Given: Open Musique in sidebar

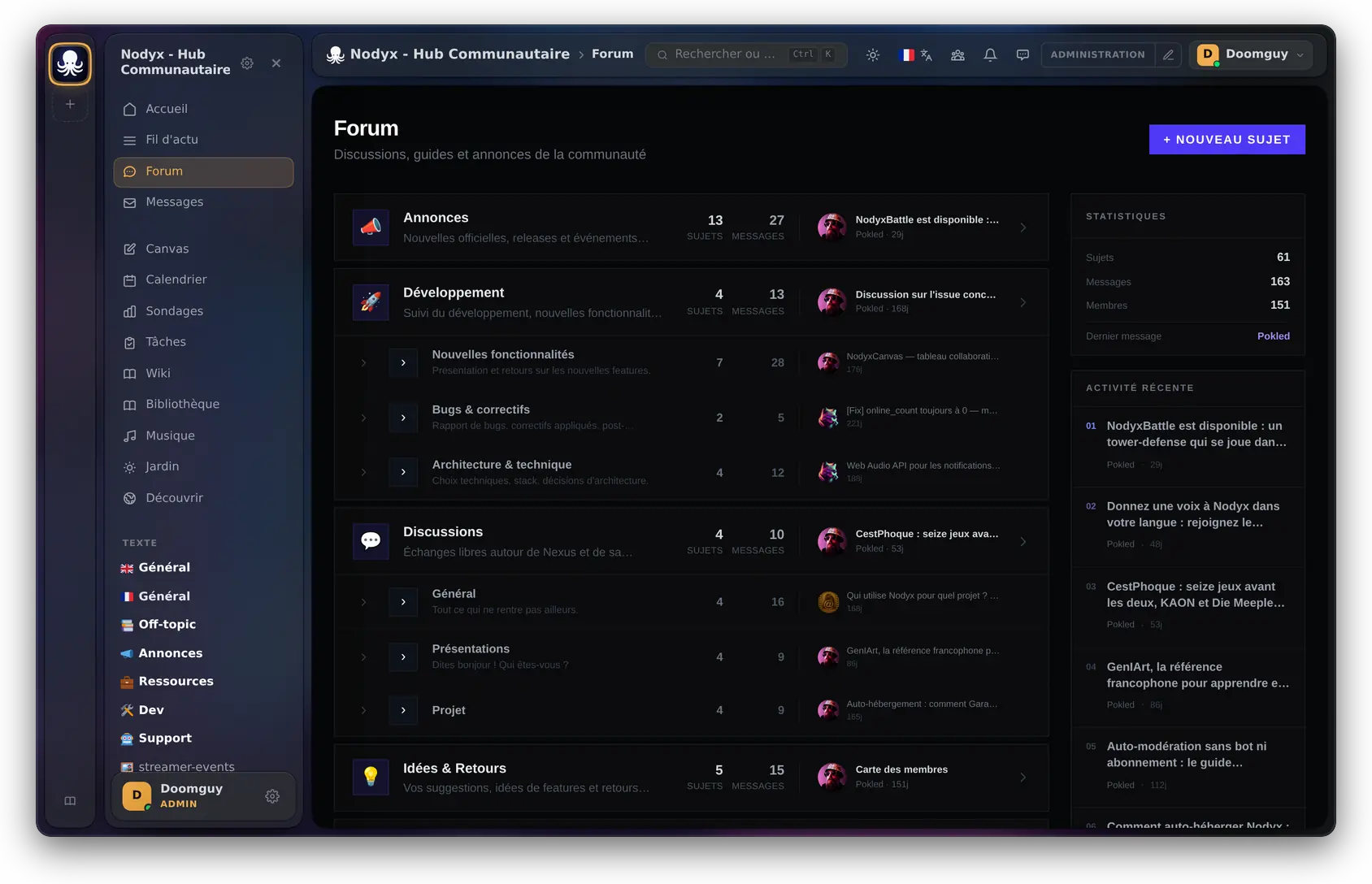Looking at the screenshot, I should 203,435.
